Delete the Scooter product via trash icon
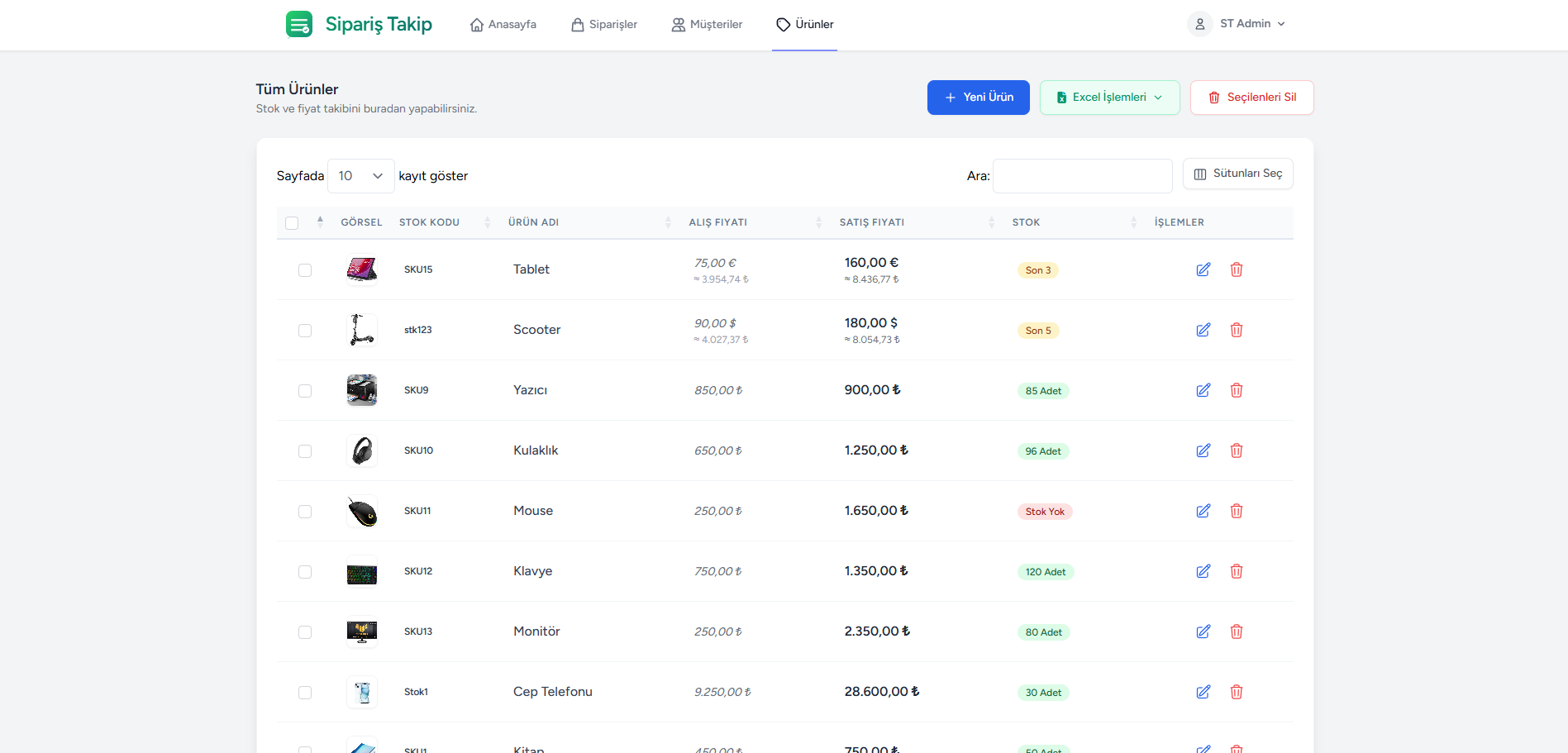The image size is (1568, 753). click(x=1236, y=330)
